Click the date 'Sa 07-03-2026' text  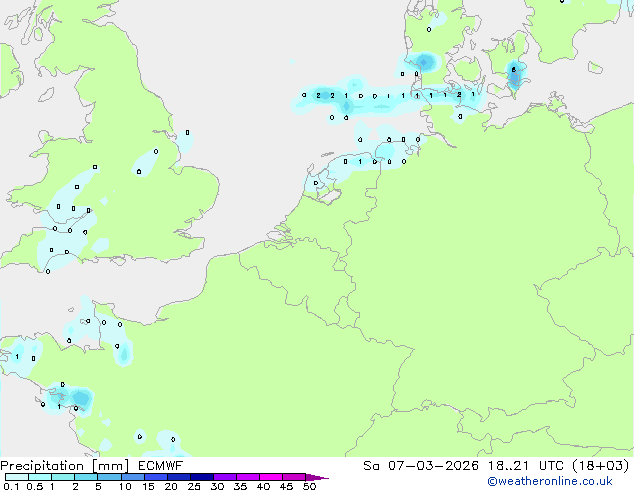(421, 466)
